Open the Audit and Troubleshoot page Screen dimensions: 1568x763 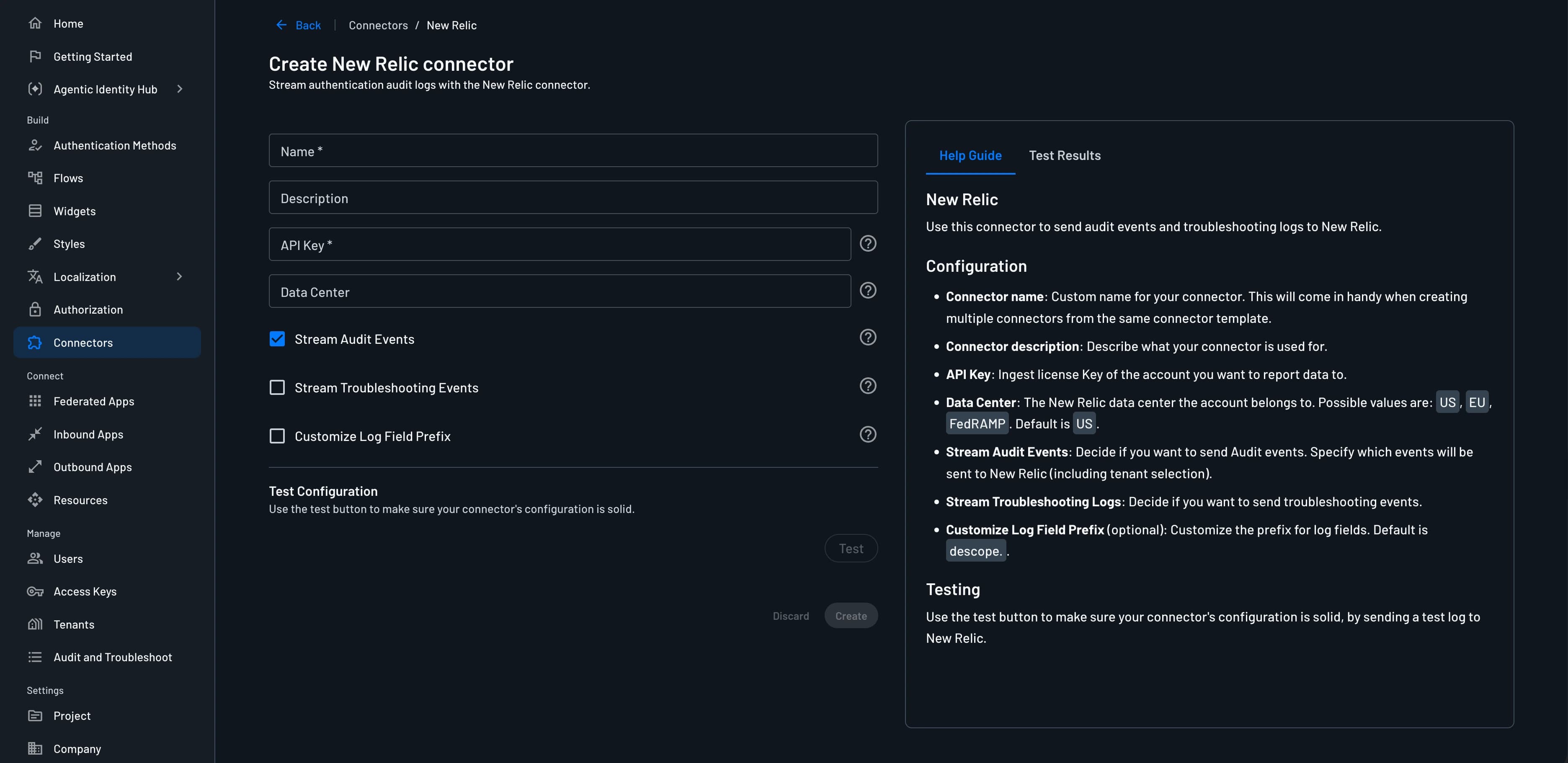(x=107, y=657)
